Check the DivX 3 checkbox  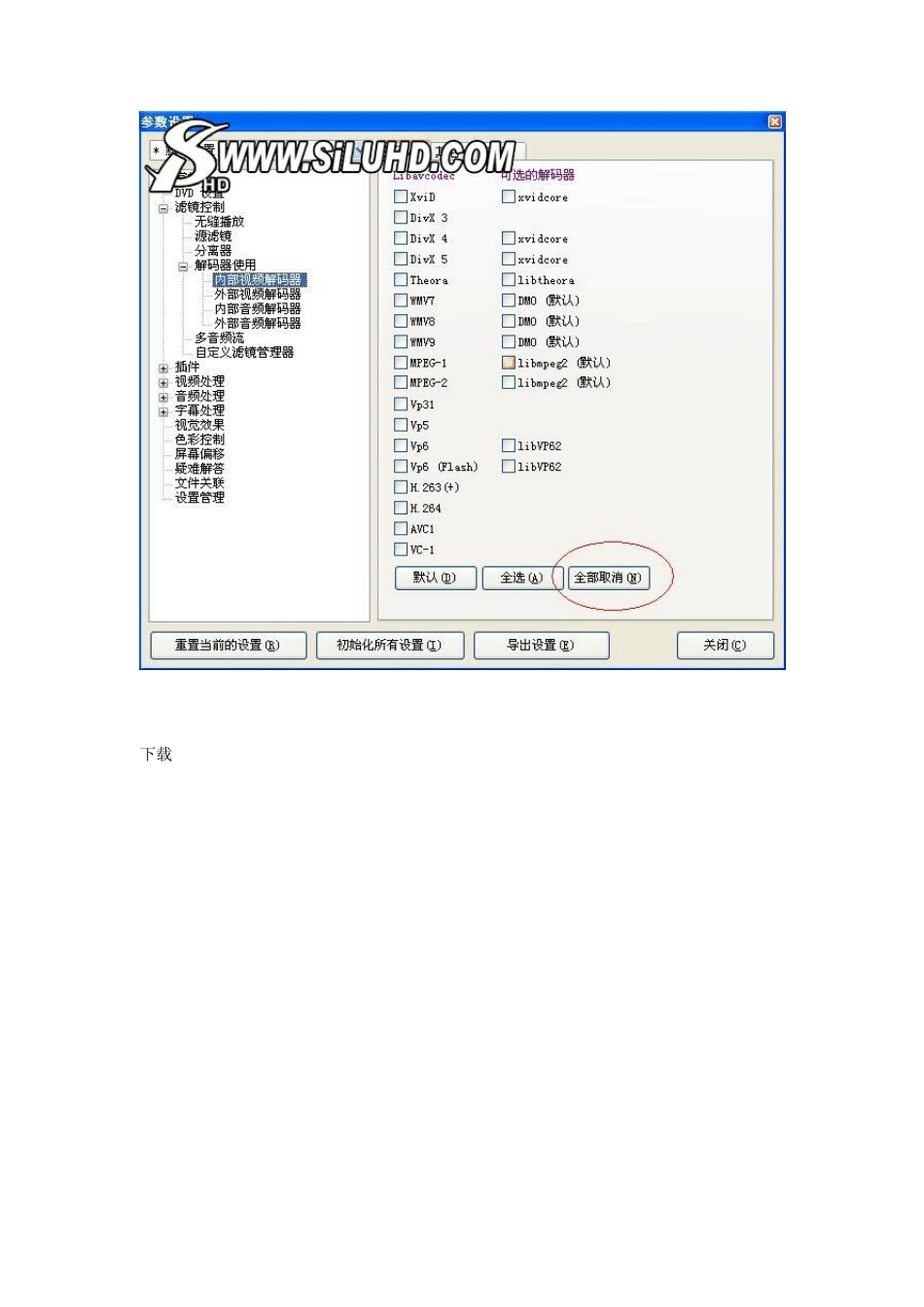tap(401, 217)
